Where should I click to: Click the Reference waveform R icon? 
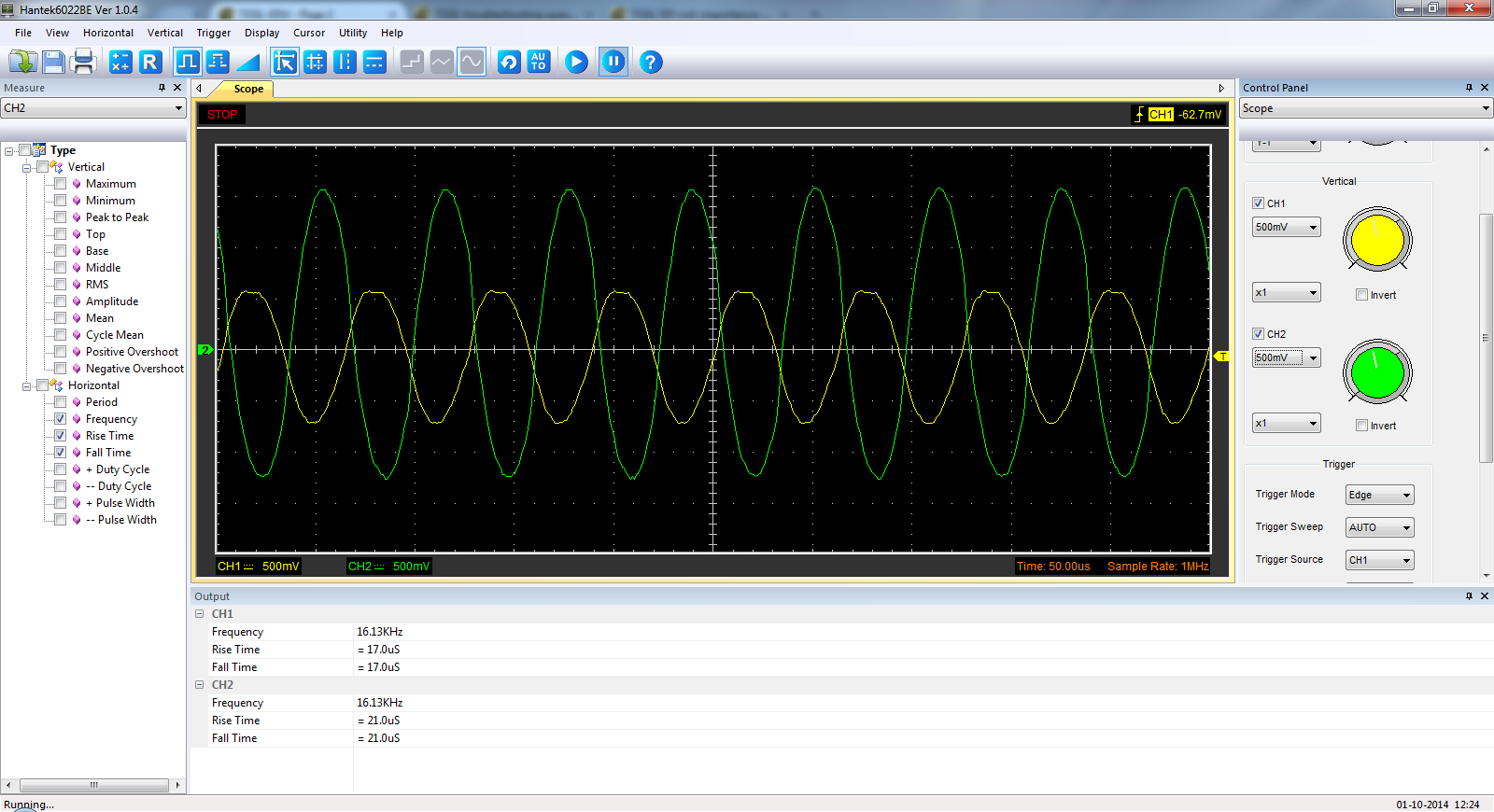(150, 63)
